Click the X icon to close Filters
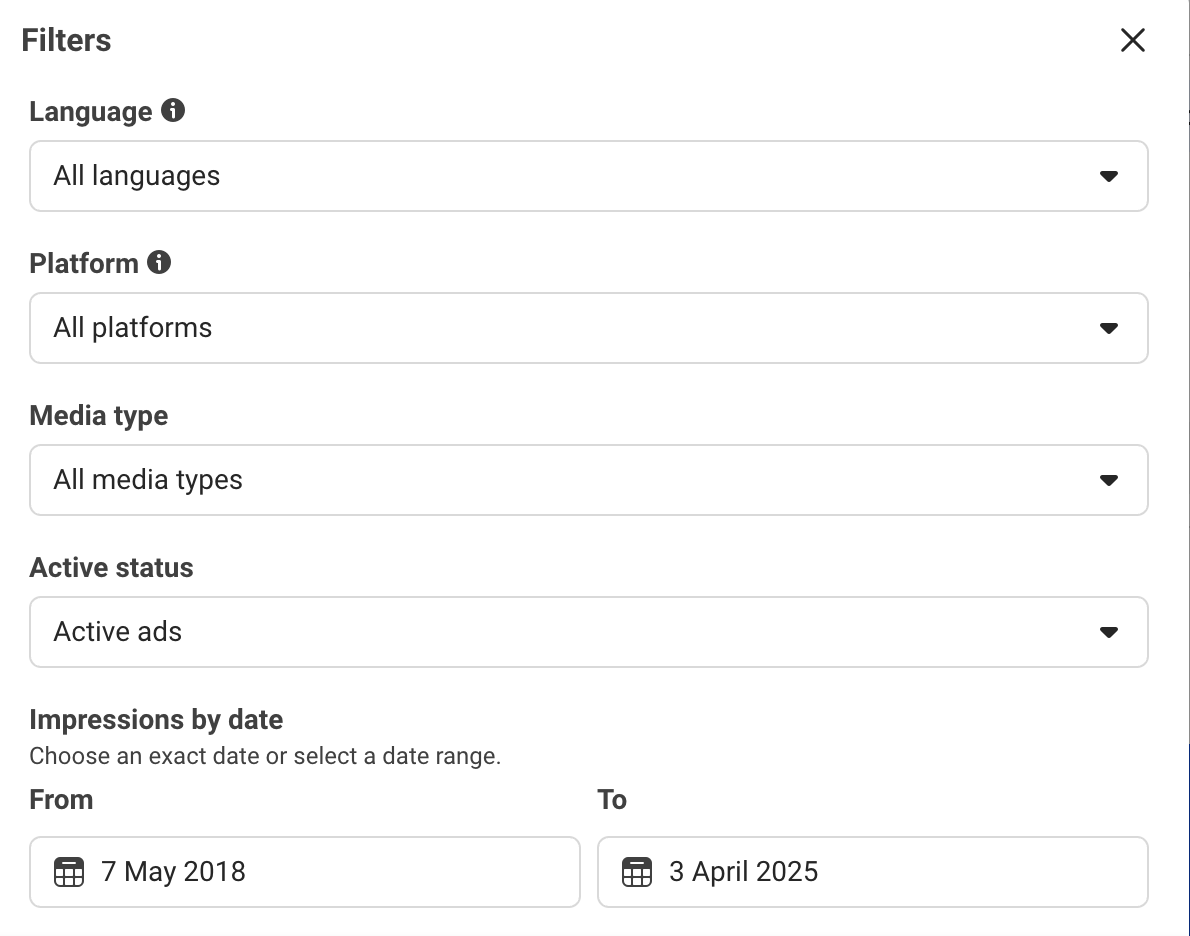 [1132, 40]
